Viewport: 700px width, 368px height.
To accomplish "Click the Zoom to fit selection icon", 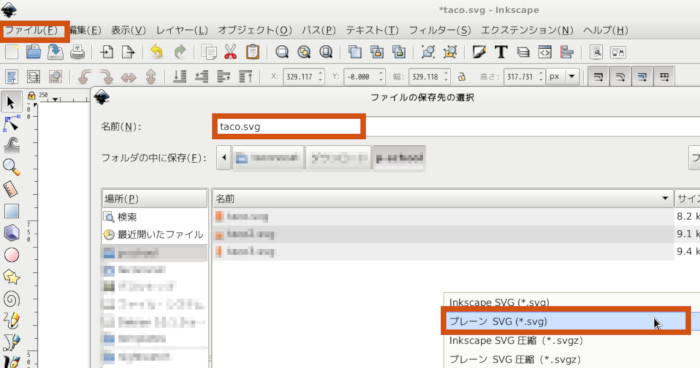I will 282,52.
